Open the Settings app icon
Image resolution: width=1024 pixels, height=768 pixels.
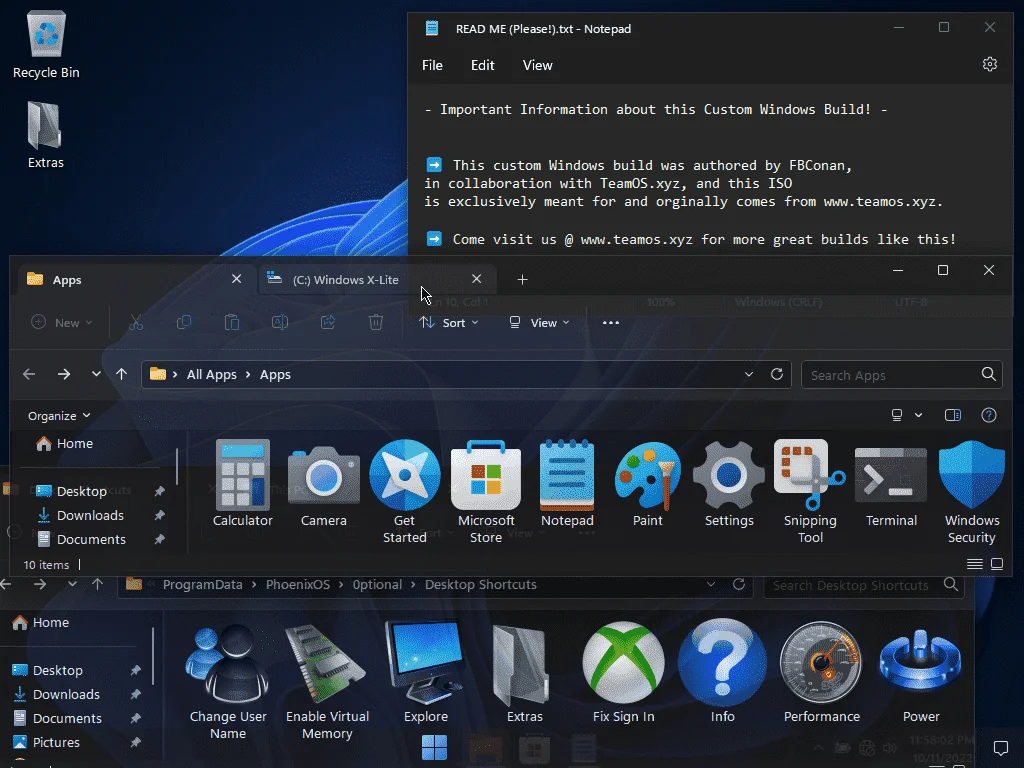tap(729, 483)
